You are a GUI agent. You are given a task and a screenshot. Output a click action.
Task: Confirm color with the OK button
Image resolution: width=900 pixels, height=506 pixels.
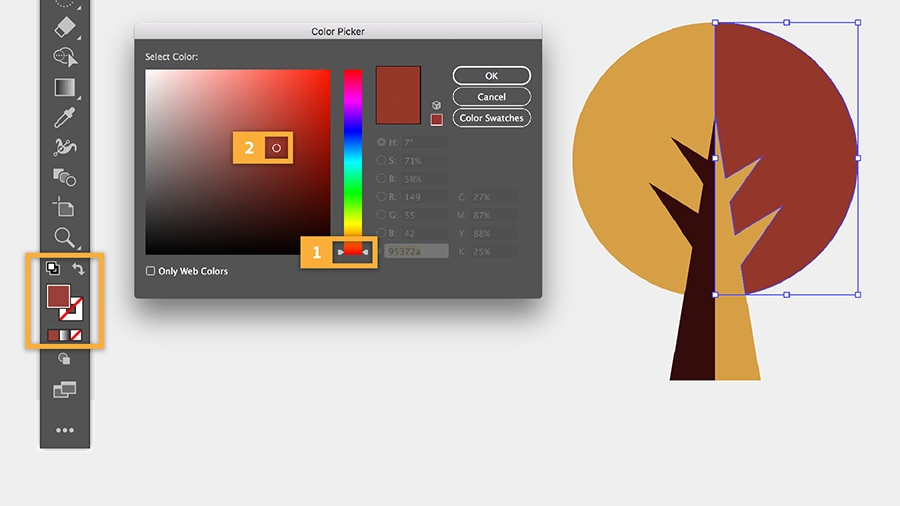tap(491, 76)
